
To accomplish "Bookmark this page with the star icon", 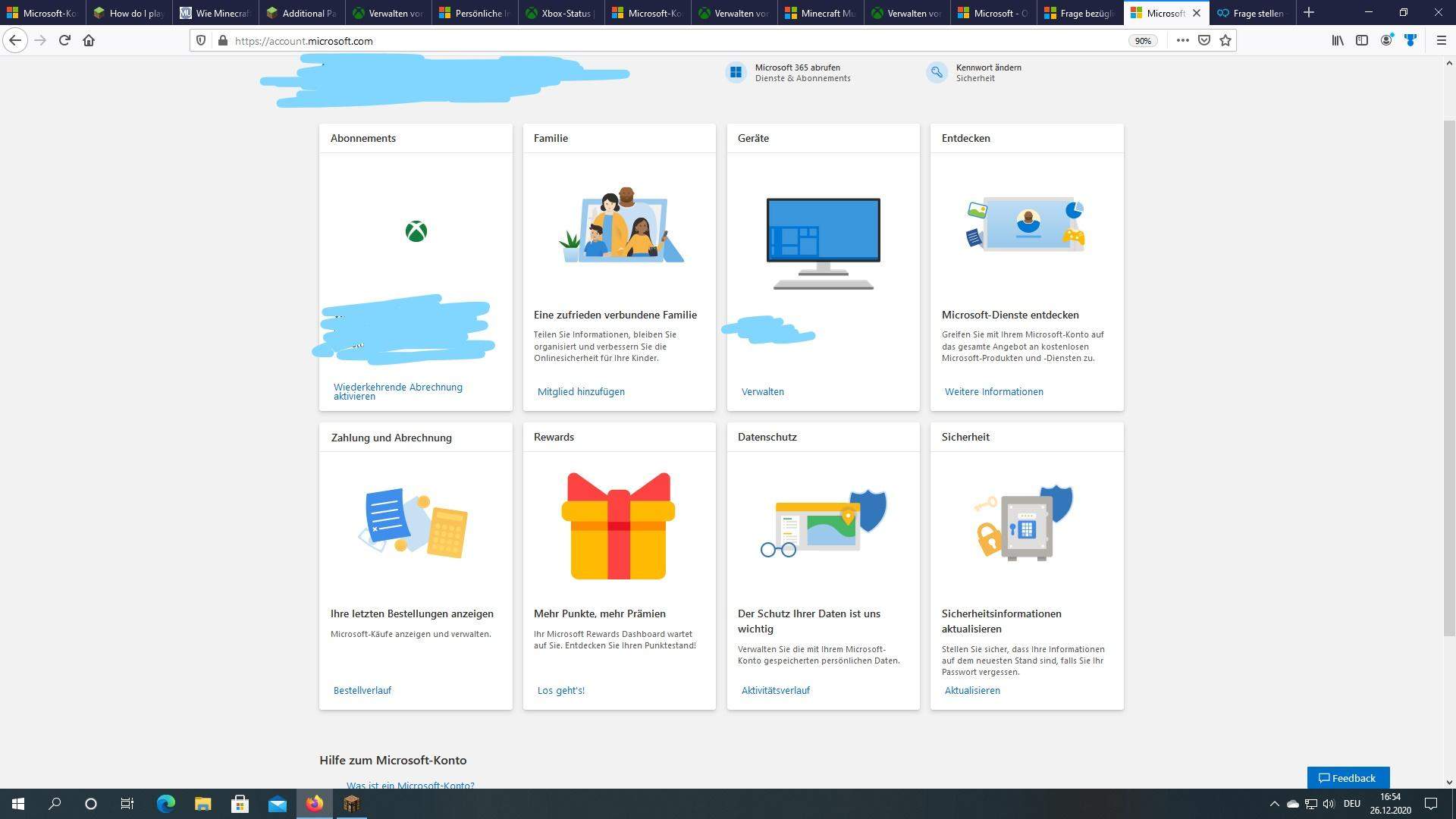I will click(1225, 40).
